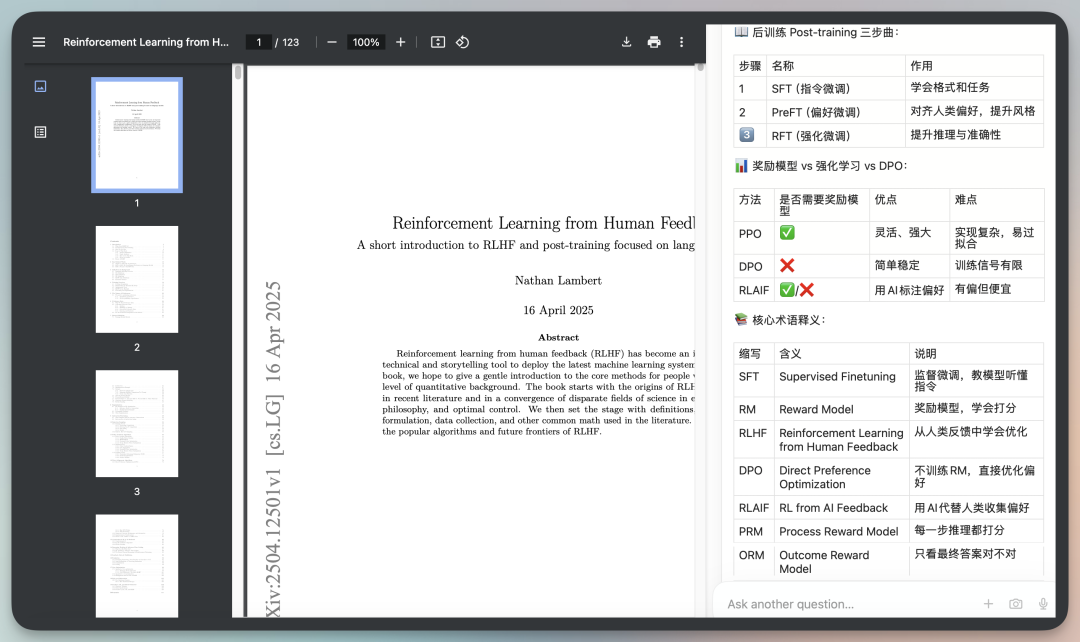Open the PDF more actions menu

click(x=682, y=42)
